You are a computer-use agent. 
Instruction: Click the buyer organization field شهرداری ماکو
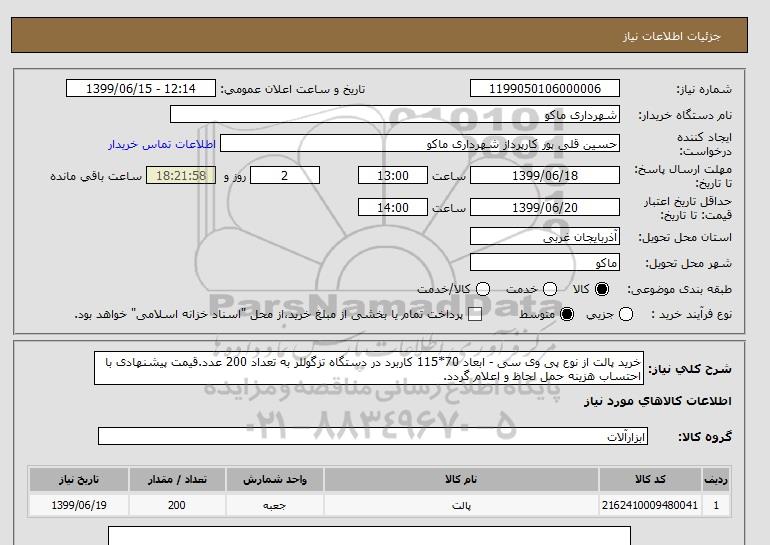click(x=395, y=114)
